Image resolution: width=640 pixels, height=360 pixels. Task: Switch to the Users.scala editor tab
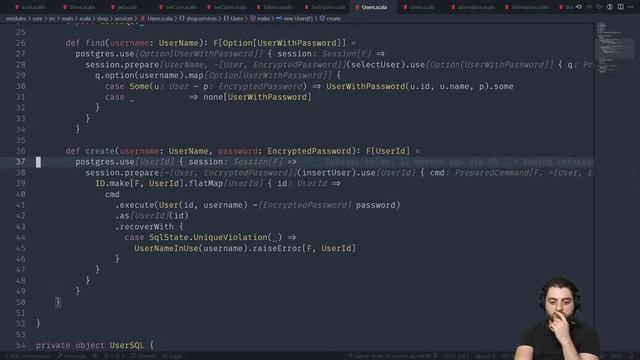click(373, 7)
